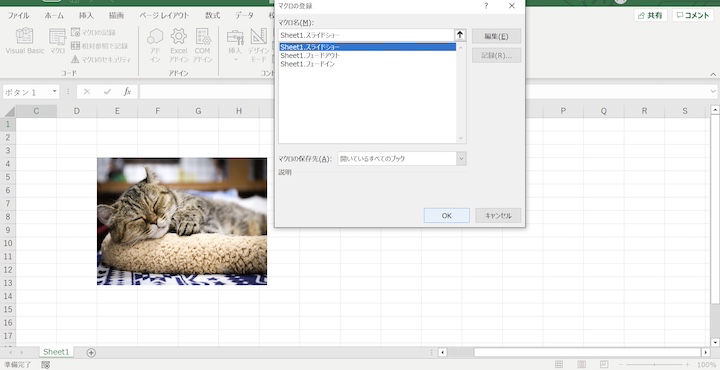Collapse the ribbon with the chevron

click(x=713, y=74)
